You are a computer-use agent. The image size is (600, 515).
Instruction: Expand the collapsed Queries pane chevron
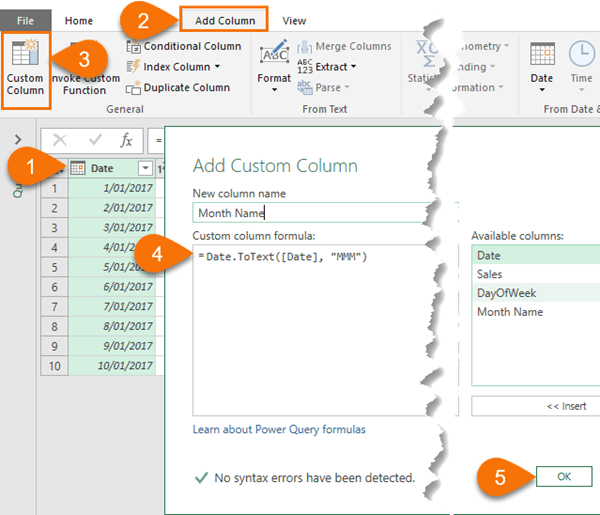pos(18,139)
